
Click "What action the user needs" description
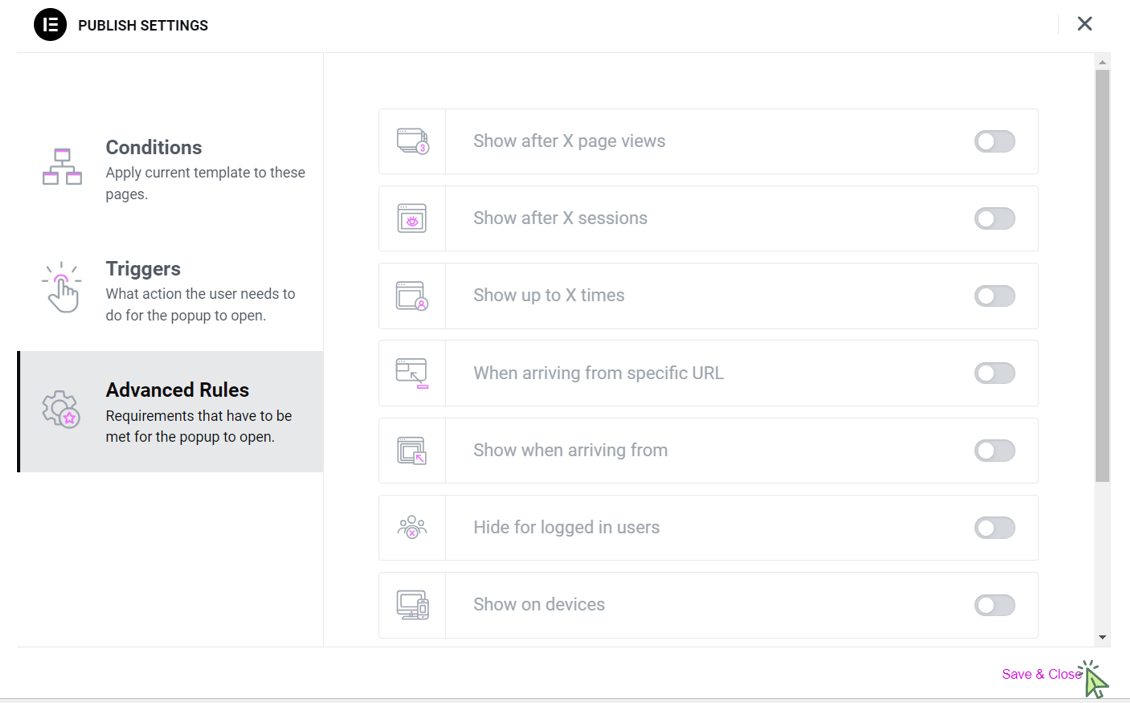(x=200, y=304)
